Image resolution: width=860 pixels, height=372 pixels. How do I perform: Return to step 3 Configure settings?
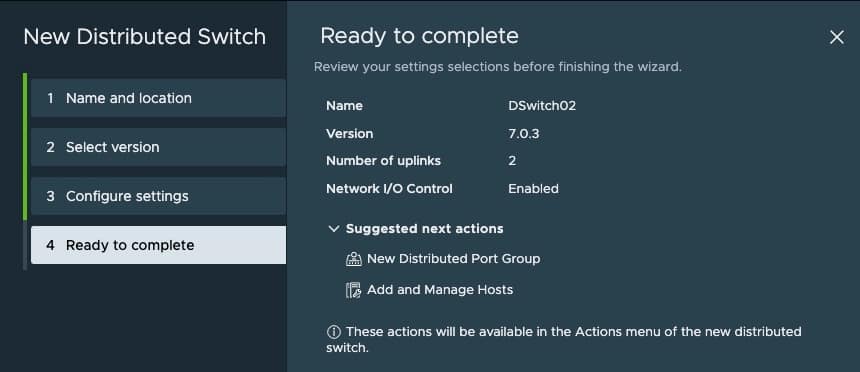[x=158, y=196]
